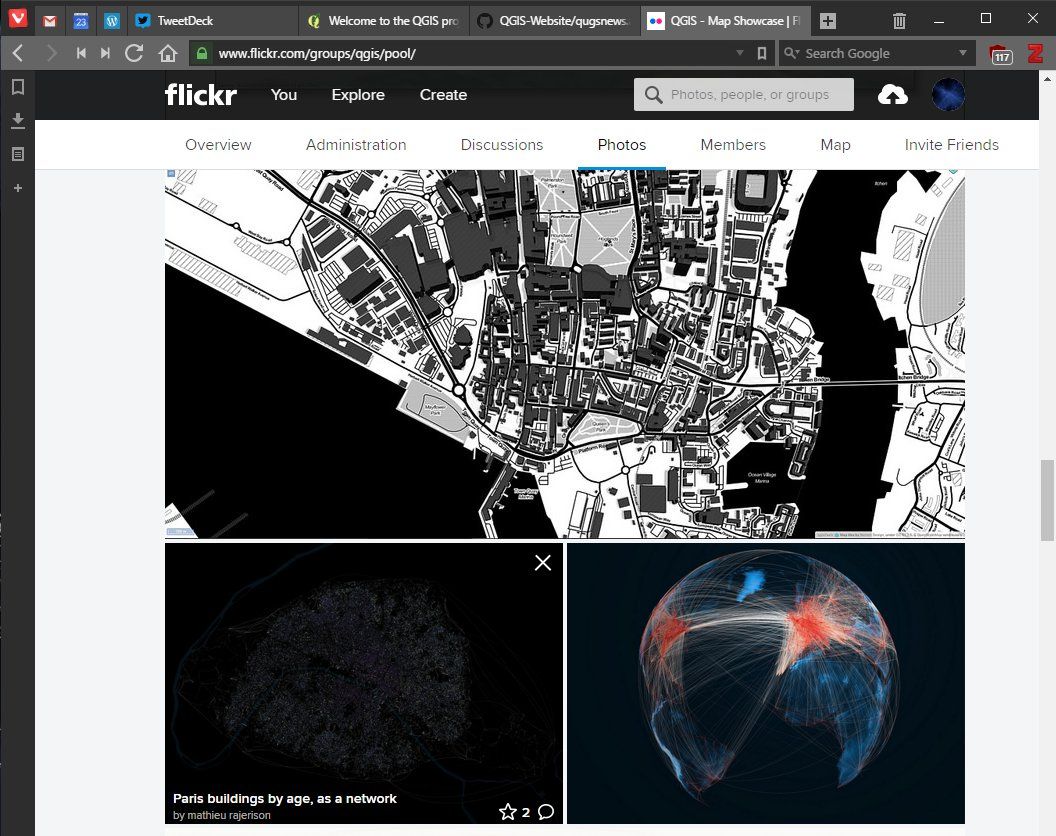Dismiss the Paris buildings photo with X
The width and height of the screenshot is (1056, 836).
click(x=543, y=562)
